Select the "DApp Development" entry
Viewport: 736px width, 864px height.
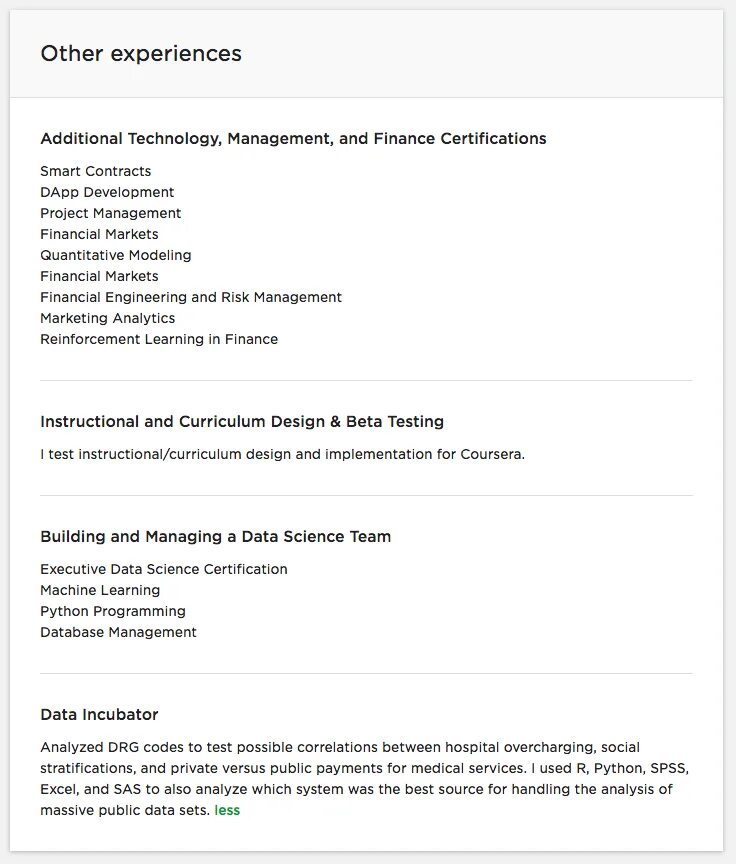(107, 192)
